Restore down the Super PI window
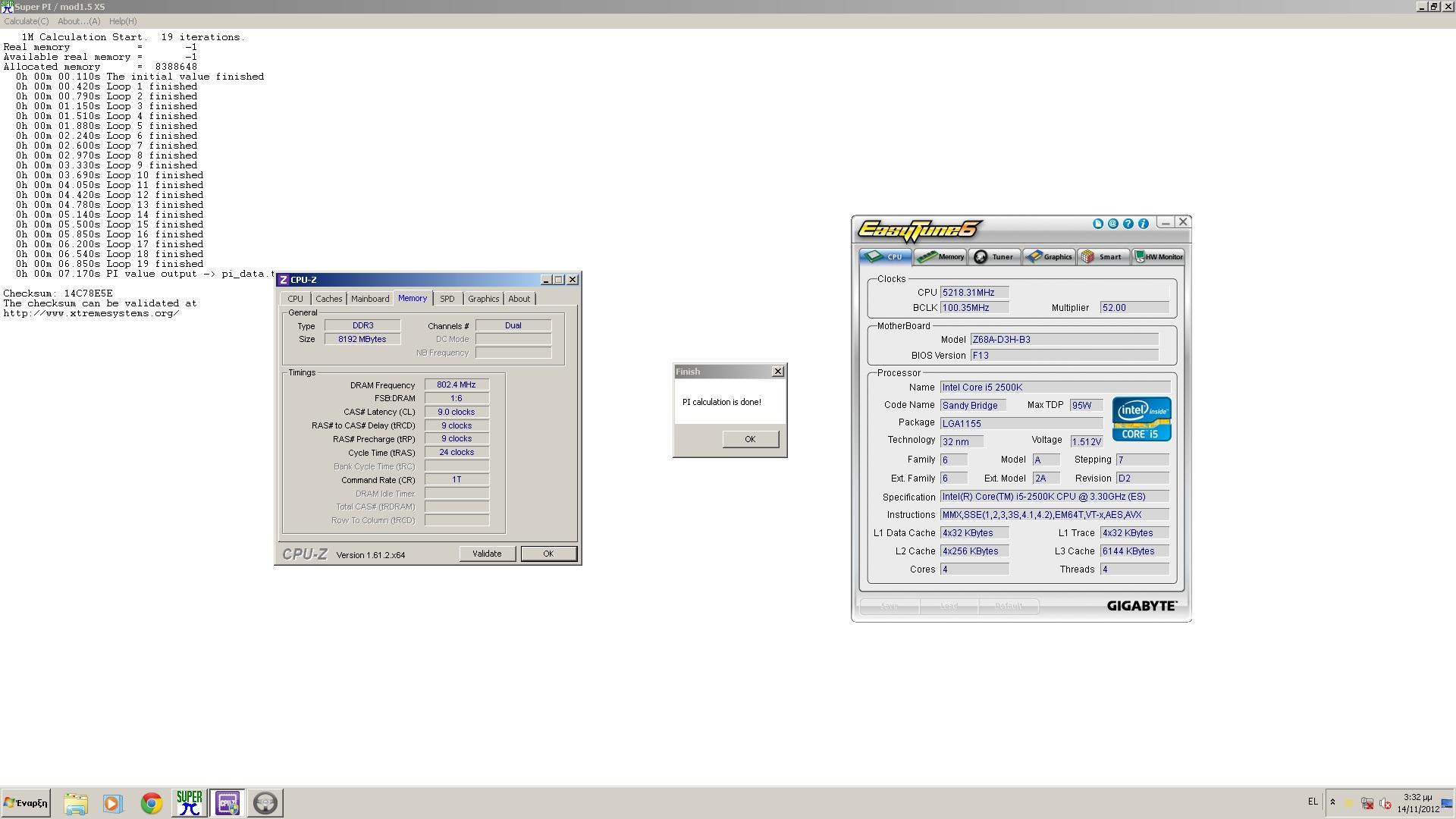The width and height of the screenshot is (1456, 819). point(1434,6)
